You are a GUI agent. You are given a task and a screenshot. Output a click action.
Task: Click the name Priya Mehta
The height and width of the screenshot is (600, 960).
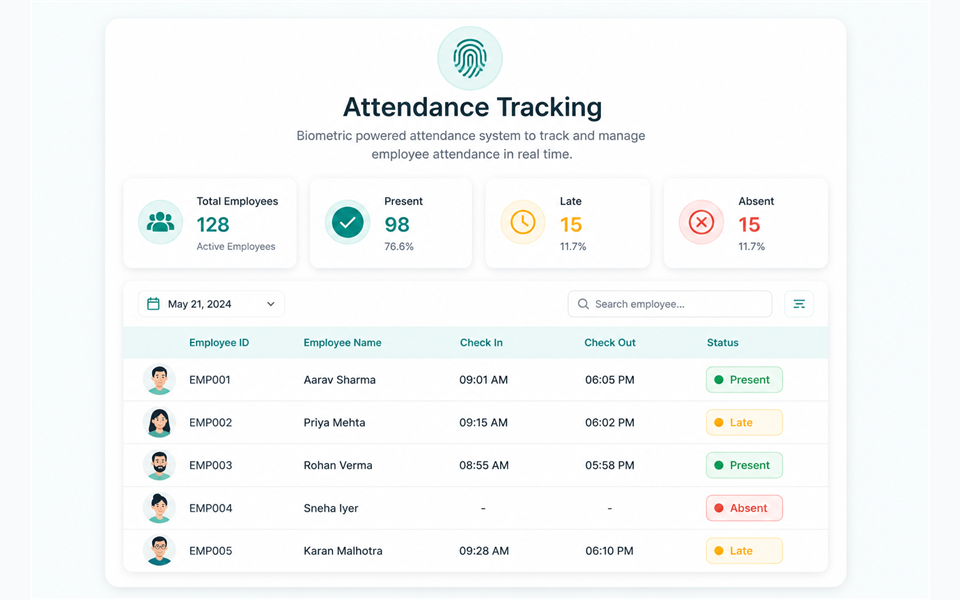[x=334, y=422]
